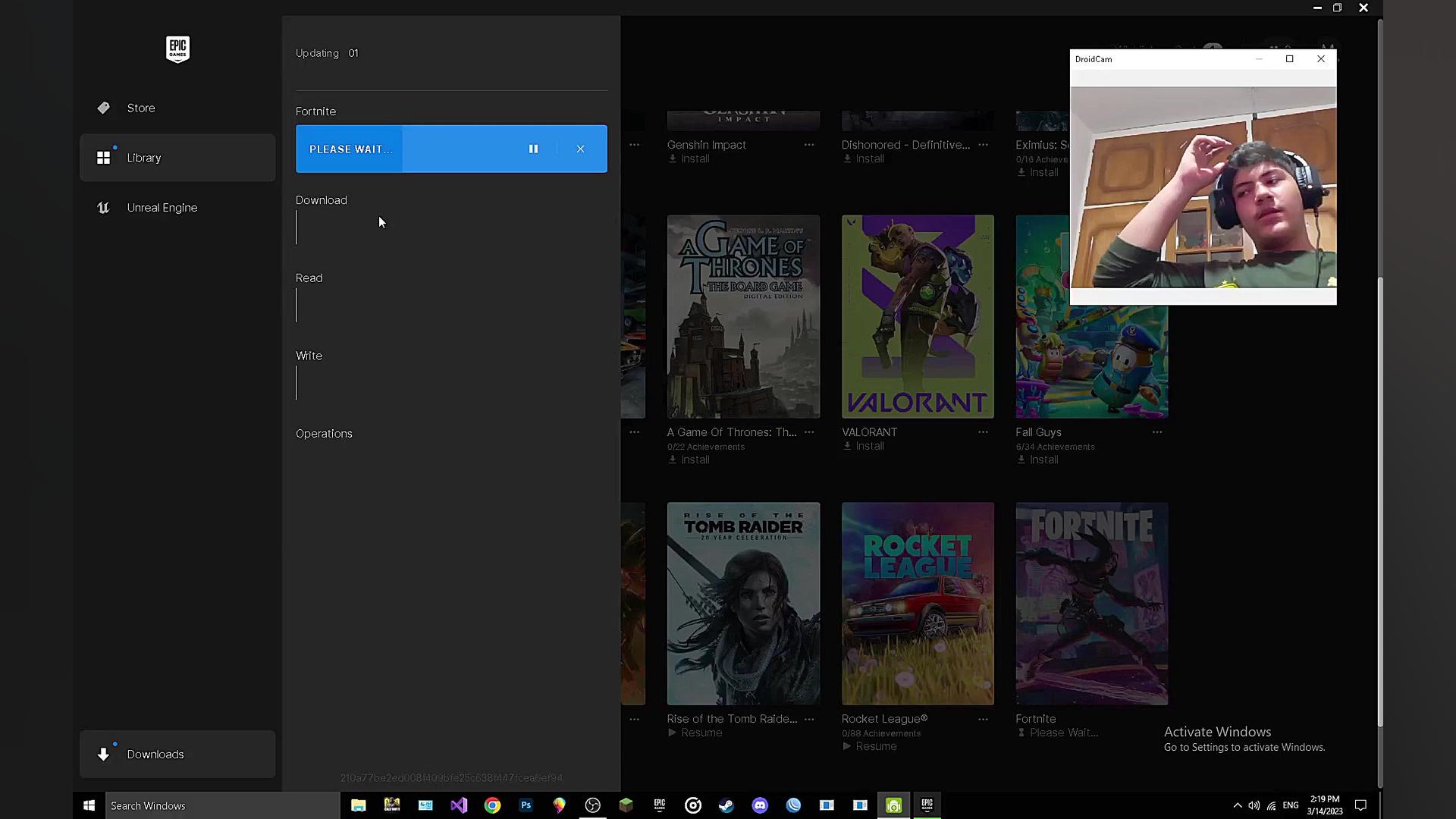Launch Call of Duty from the taskbar
Image resolution: width=1456 pixels, height=819 pixels.
[x=392, y=805]
